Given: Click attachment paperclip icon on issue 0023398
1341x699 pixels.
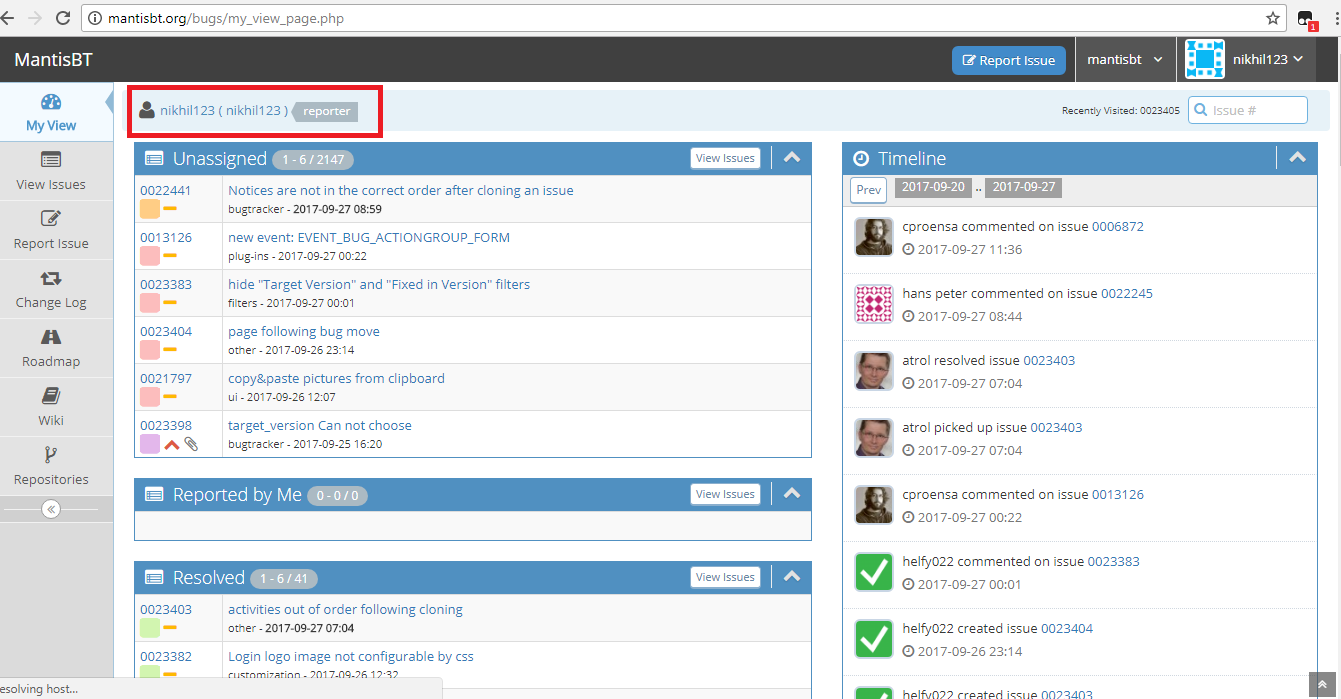Looking at the screenshot, I should point(191,444).
